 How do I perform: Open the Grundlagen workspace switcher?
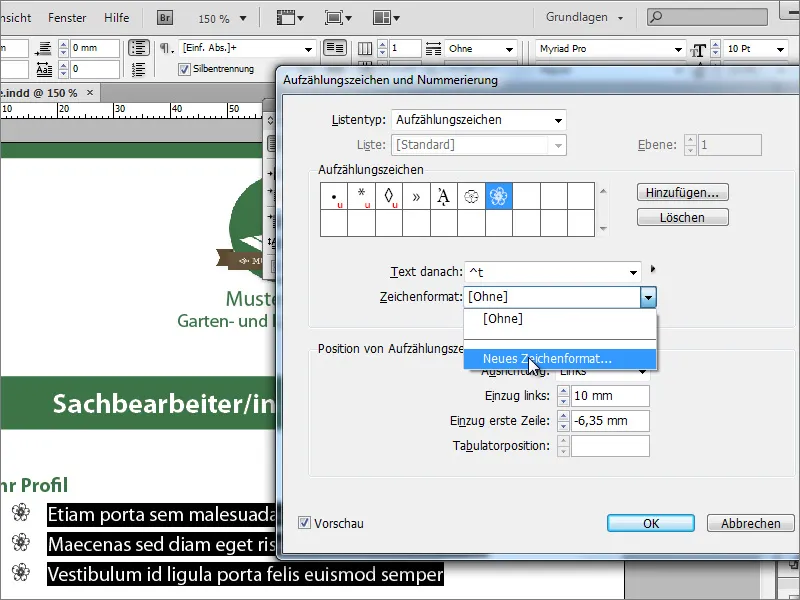[x=584, y=17]
